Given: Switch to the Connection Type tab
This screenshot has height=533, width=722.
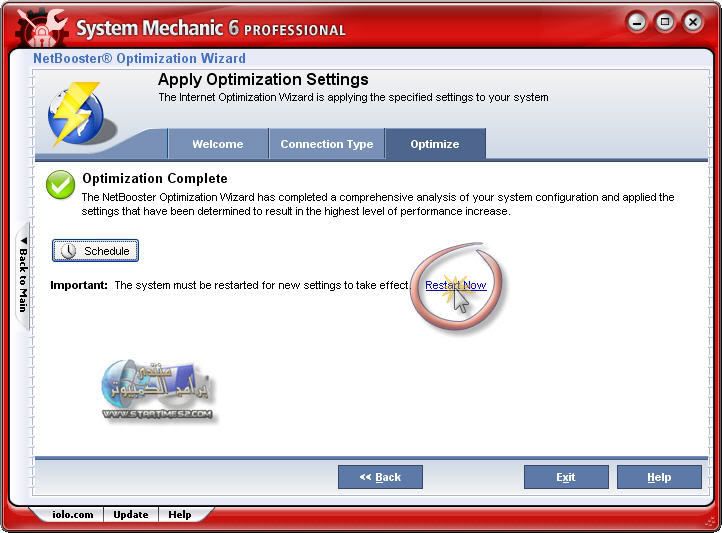Looking at the screenshot, I should click(x=327, y=144).
